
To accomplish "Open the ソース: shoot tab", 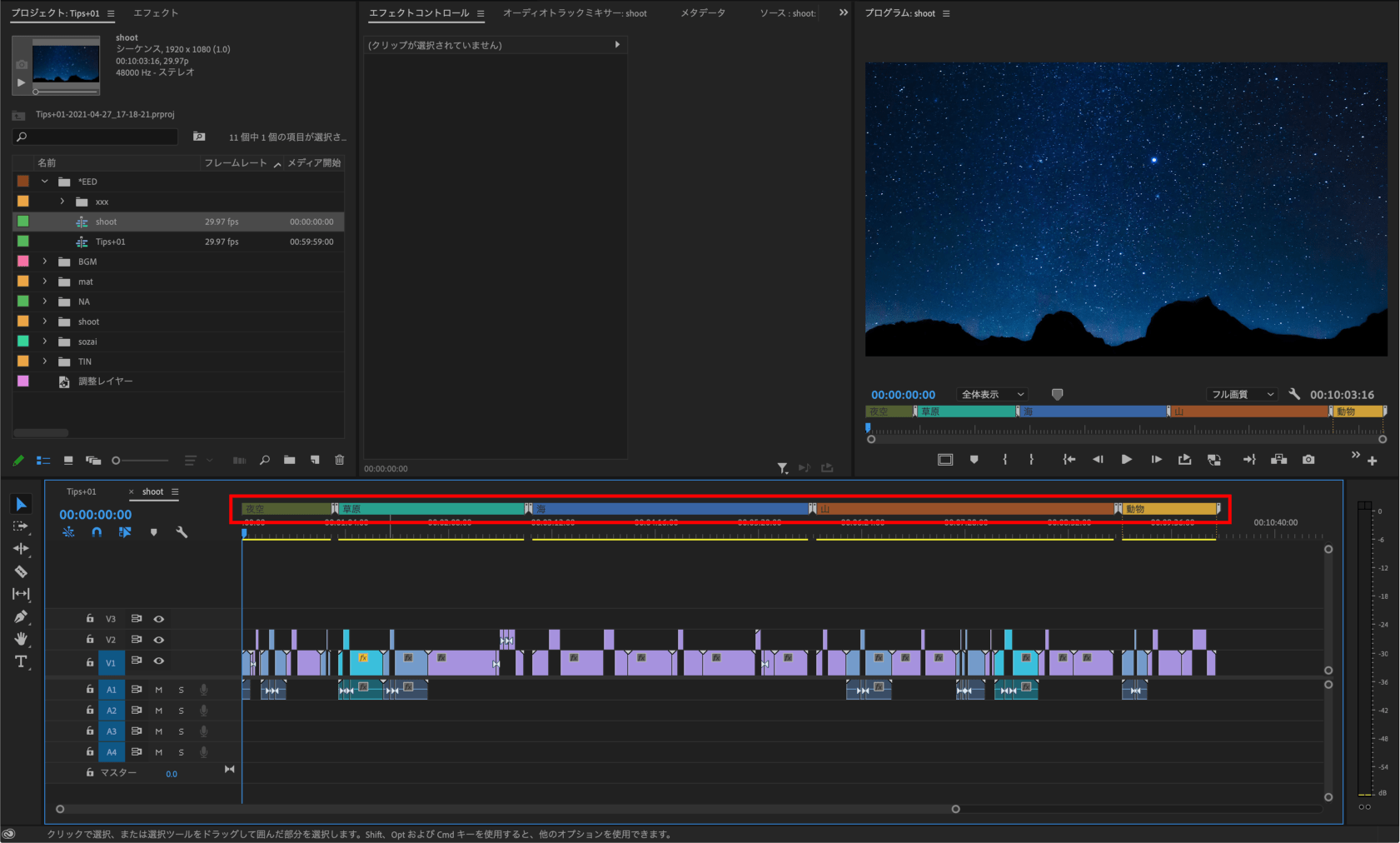I will (x=788, y=13).
